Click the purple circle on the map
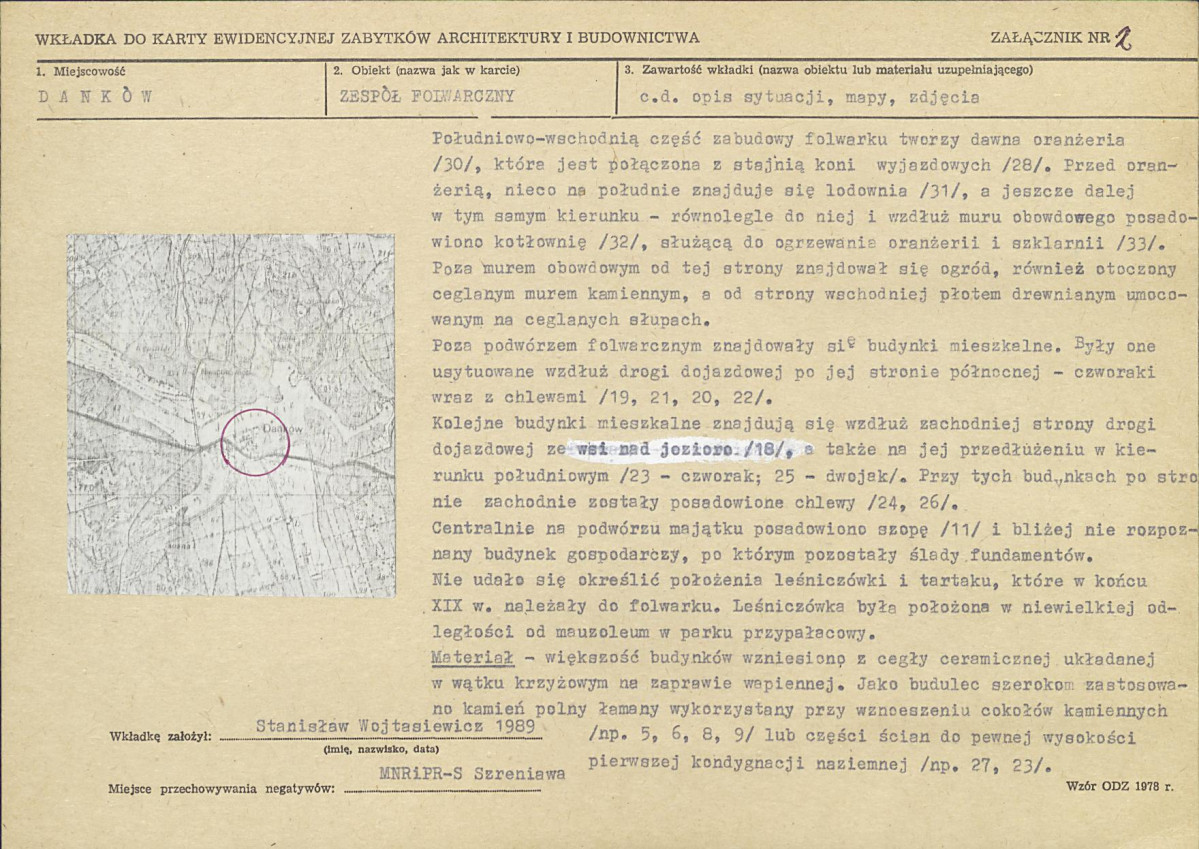Image resolution: width=1199 pixels, height=849 pixels. [x=255, y=442]
